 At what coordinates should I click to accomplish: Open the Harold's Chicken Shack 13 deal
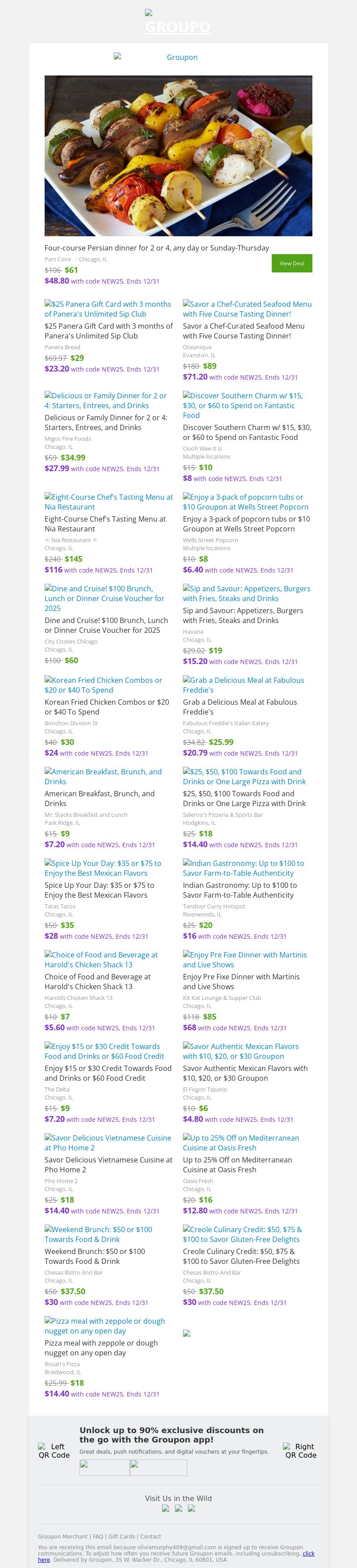(x=100, y=959)
